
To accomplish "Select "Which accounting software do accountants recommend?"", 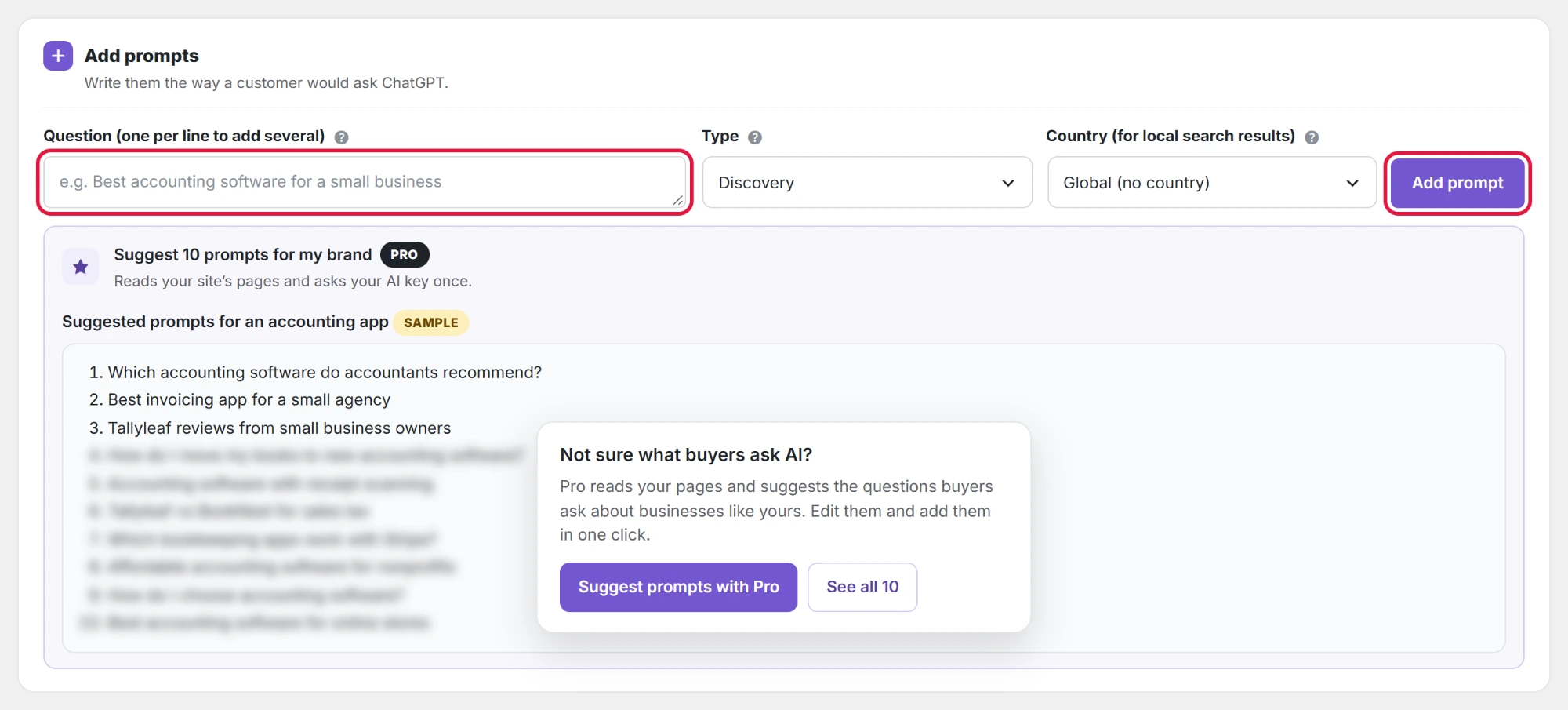I will click(325, 373).
